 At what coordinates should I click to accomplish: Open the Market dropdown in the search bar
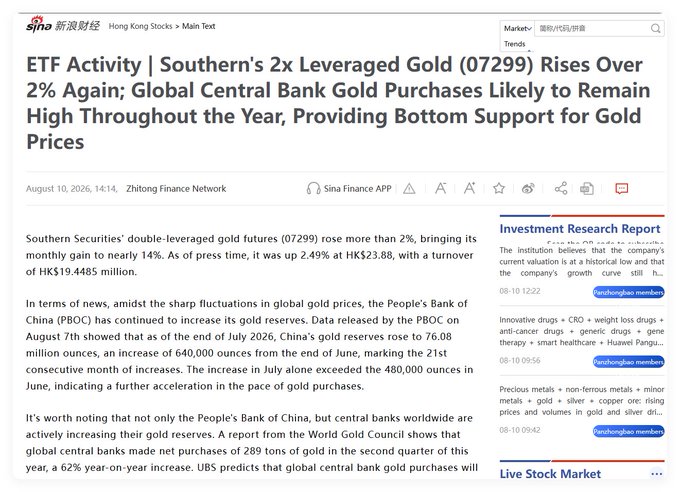517,29
